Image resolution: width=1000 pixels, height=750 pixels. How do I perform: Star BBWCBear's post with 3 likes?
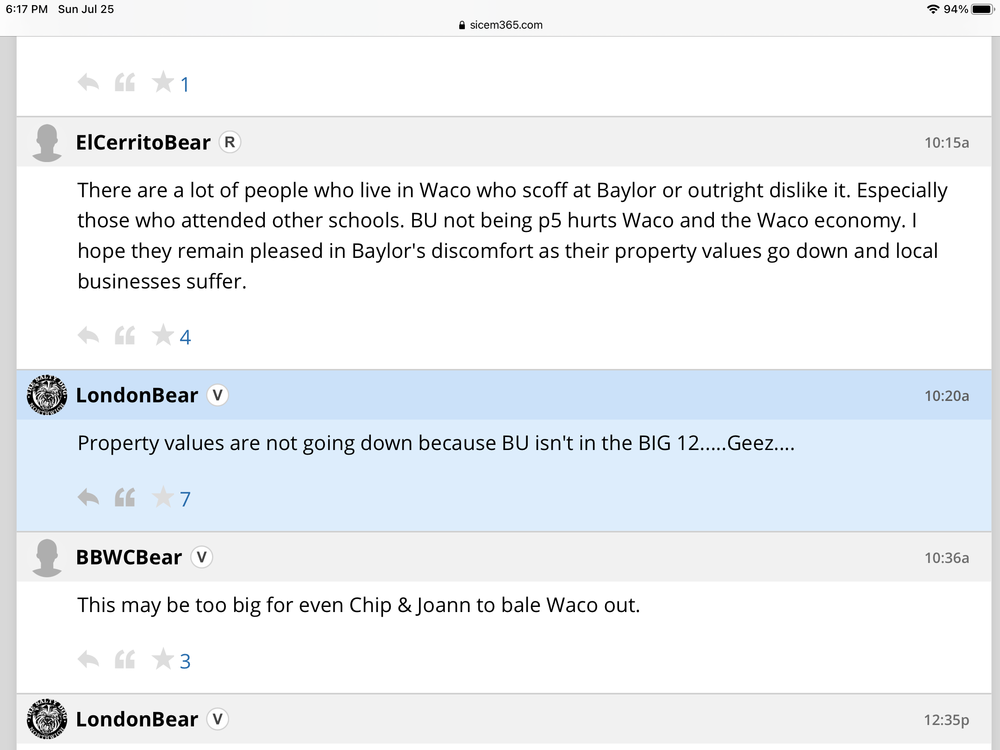click(163, 659)
